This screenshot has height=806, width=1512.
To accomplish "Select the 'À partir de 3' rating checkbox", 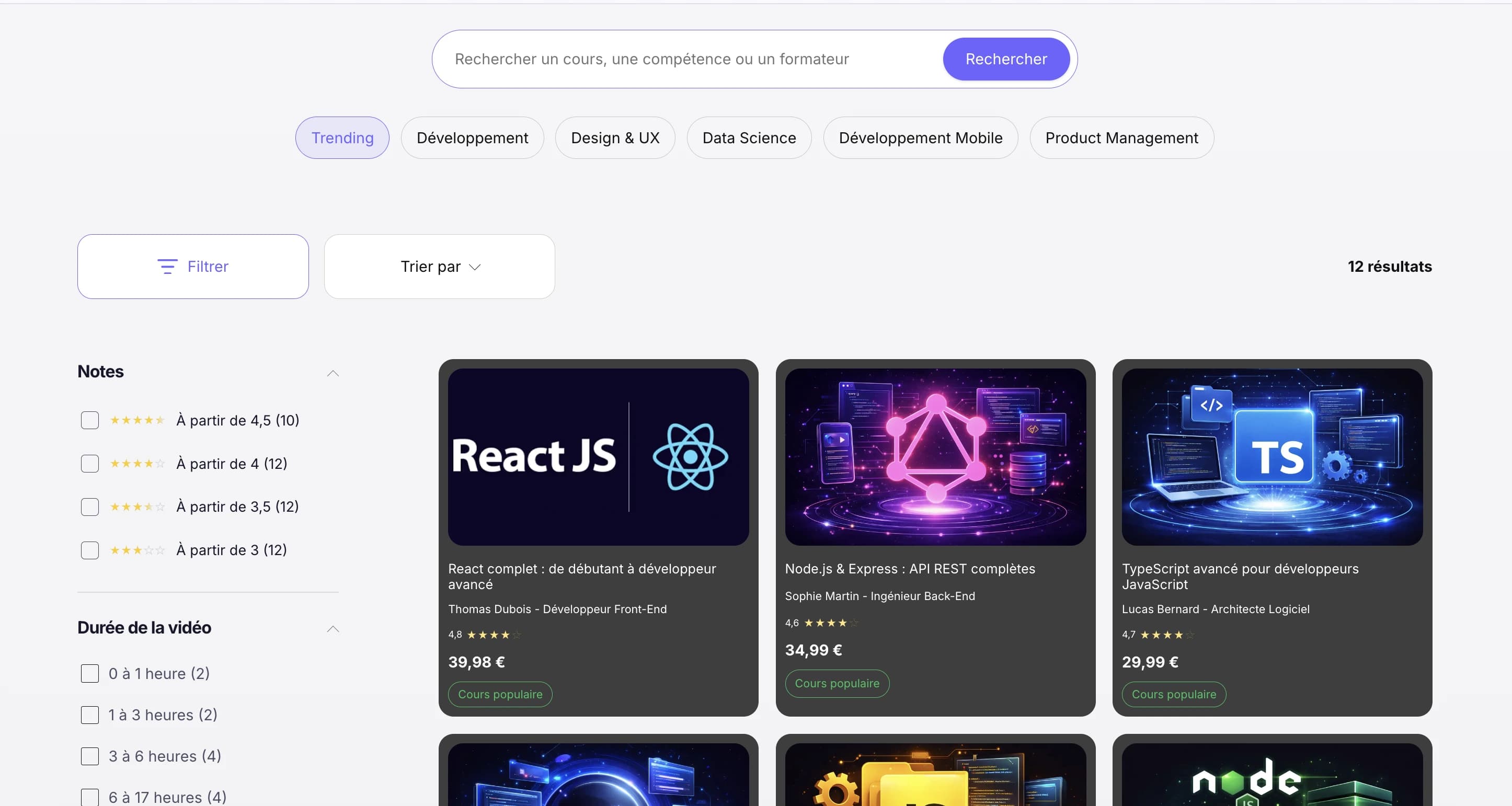I will pos(90,550).
